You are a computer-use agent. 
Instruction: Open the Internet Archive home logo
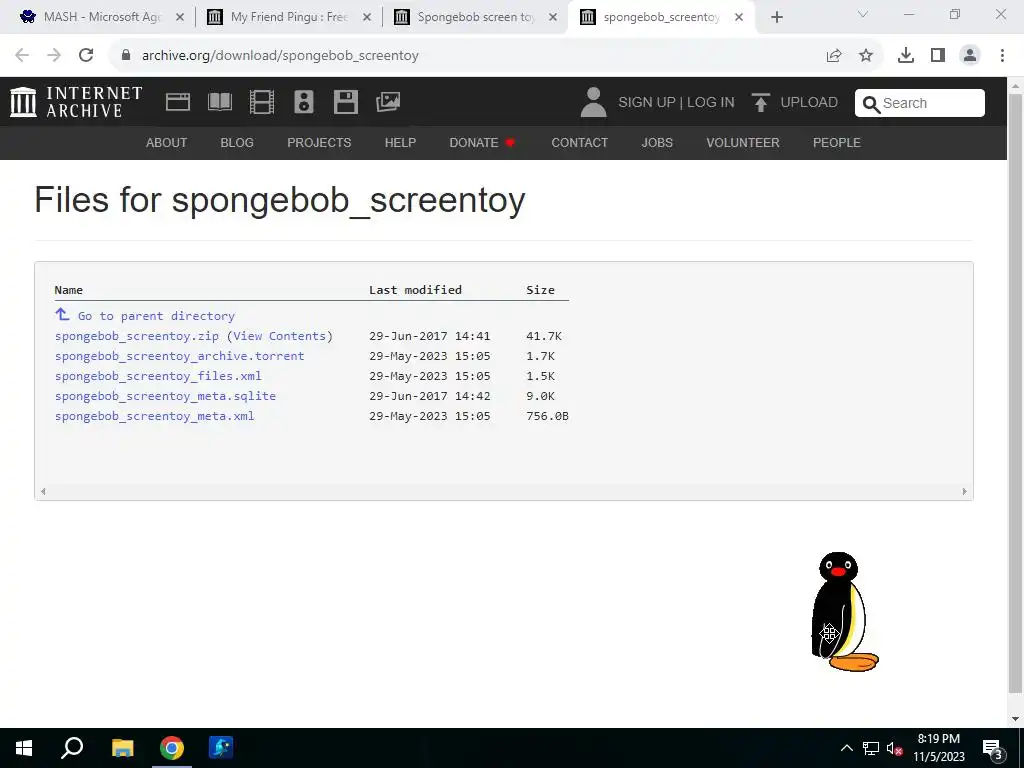(76, 103)
